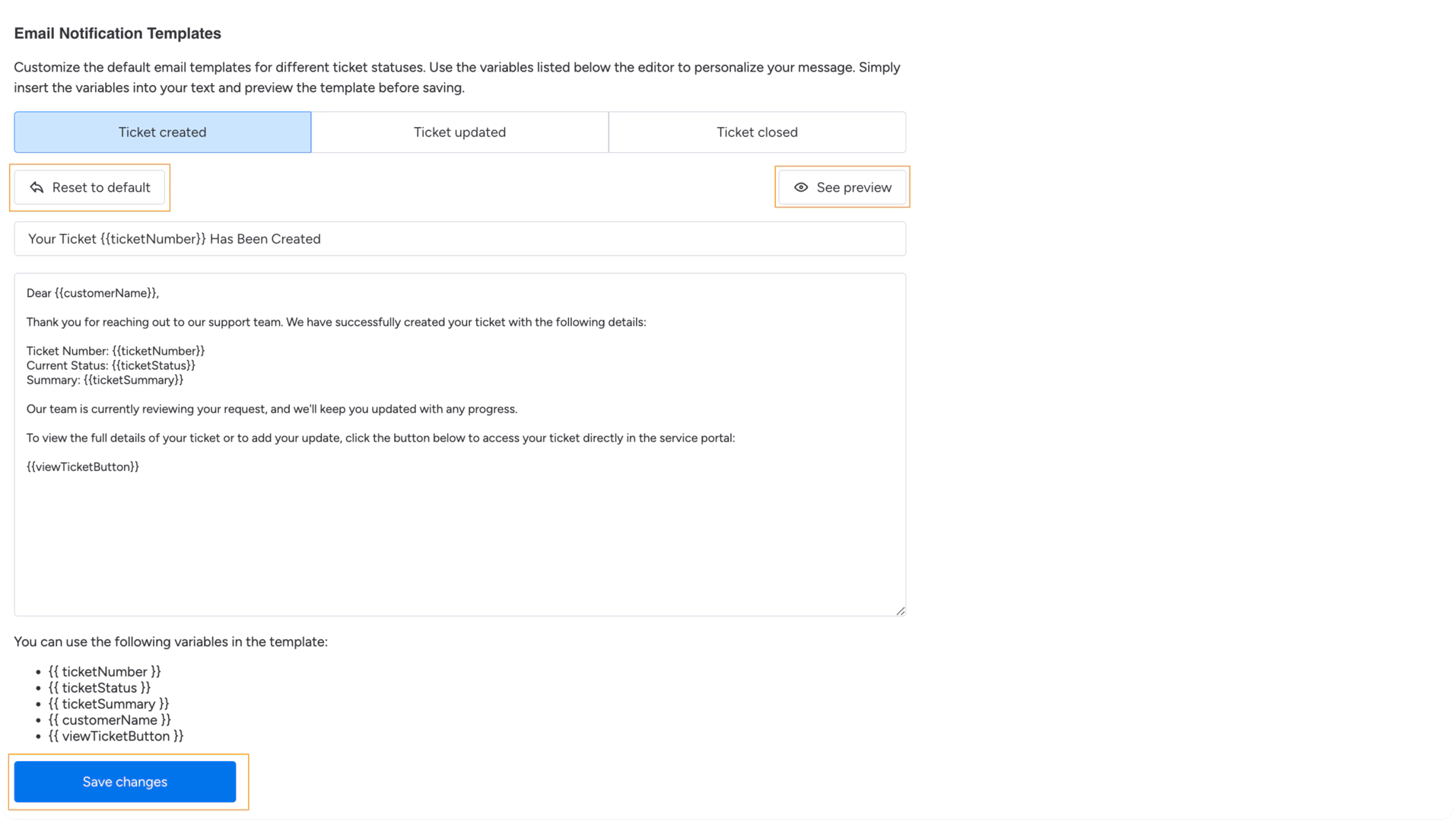Click the reset arrow icon
The height and width of the screenshot is (822, 1456).
click(x=37, y=187)
